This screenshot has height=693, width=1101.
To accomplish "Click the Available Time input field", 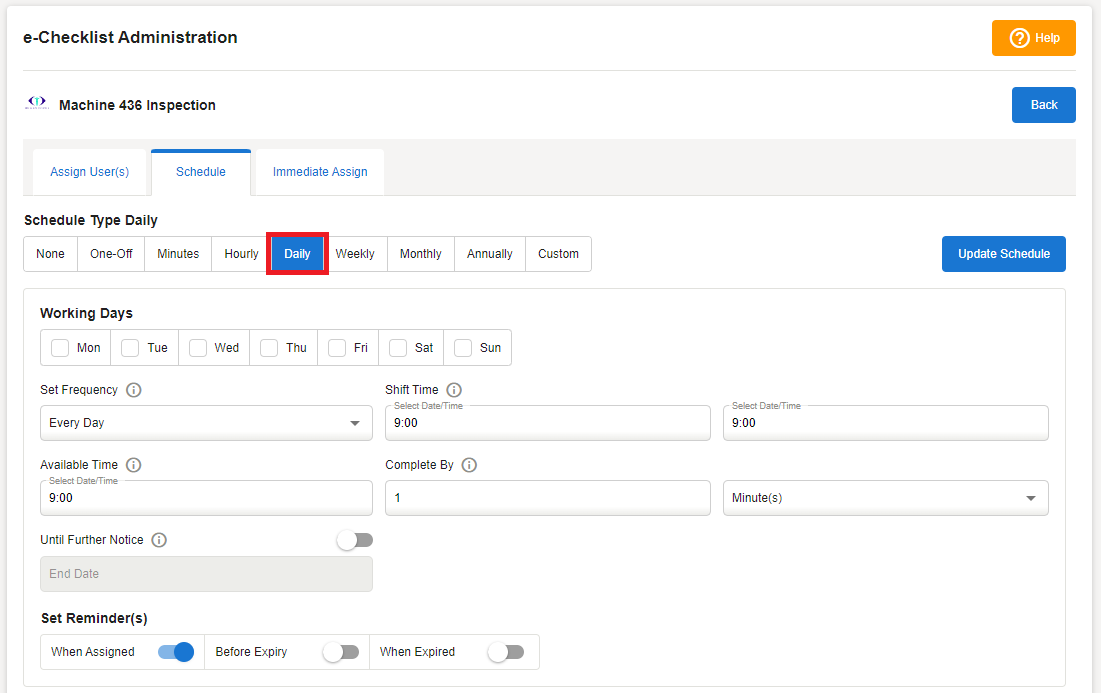I will coord(205,498).
